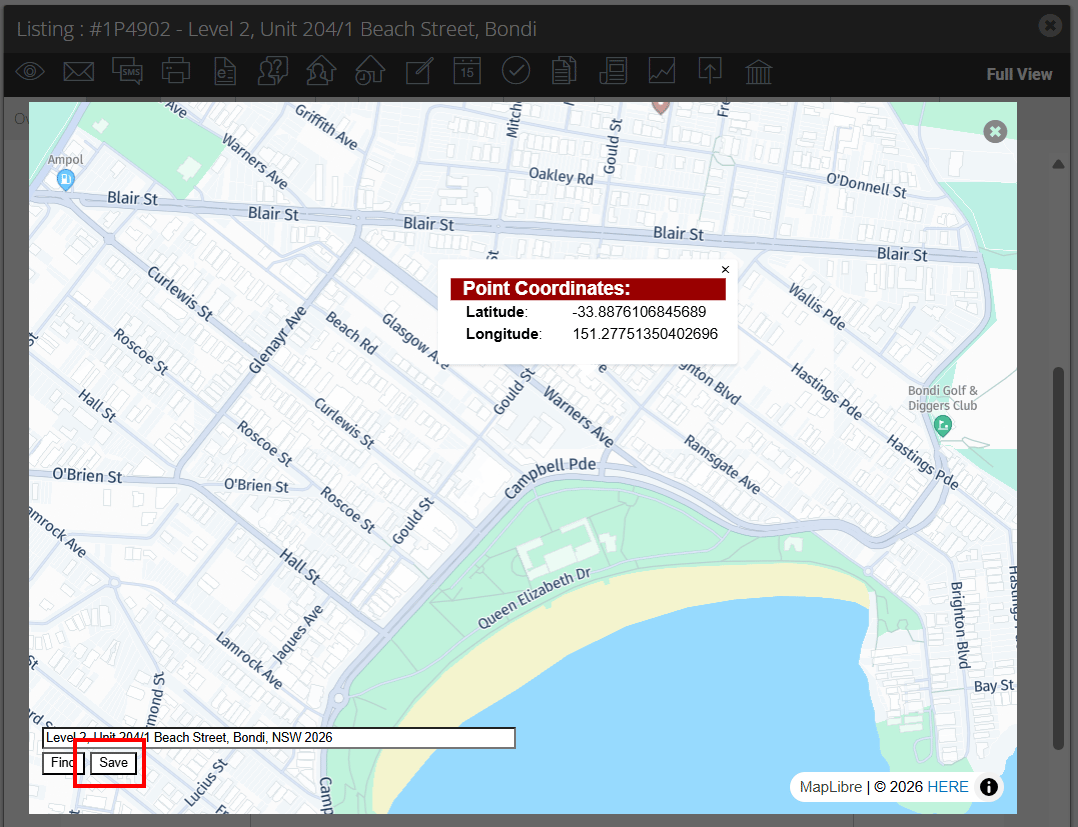The width and height of the screenshot is (1078, 827).
Task: Open the email envelope icon
Action: (79, 71)
